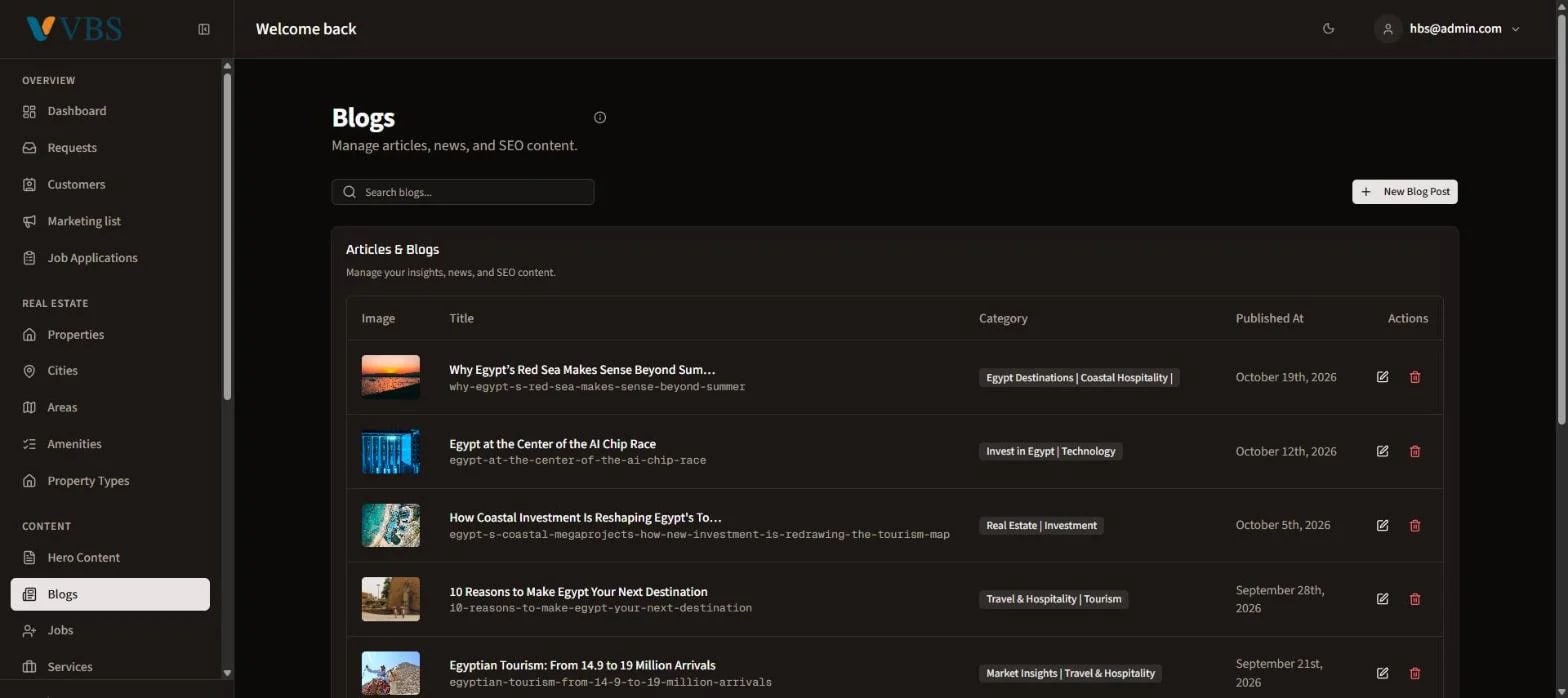
Task: Click the sidebar scroll up arrow
Action: (x=227, y=66)
